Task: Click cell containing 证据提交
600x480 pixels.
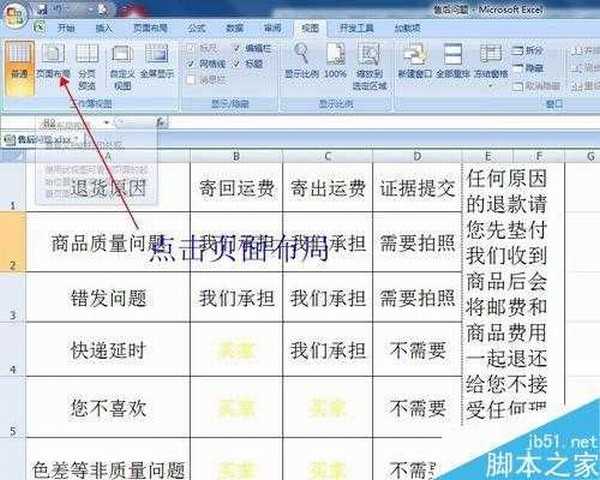Action: [417, 187]
